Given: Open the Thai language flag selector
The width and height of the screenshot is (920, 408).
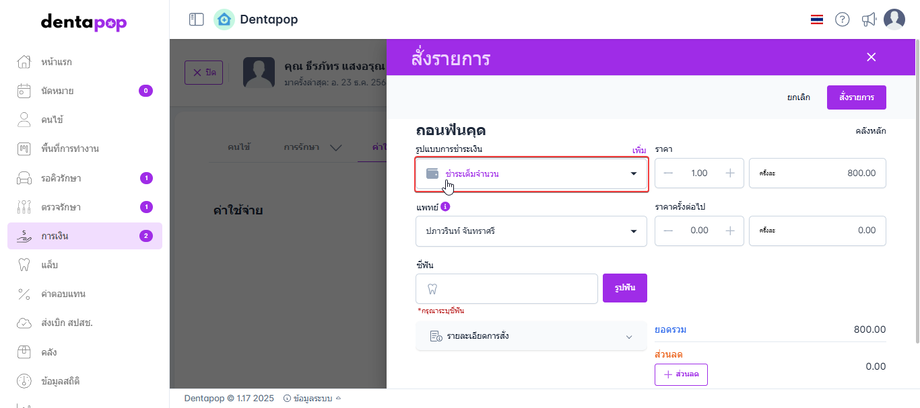Looking at the screenshot, I should [817, 19].
